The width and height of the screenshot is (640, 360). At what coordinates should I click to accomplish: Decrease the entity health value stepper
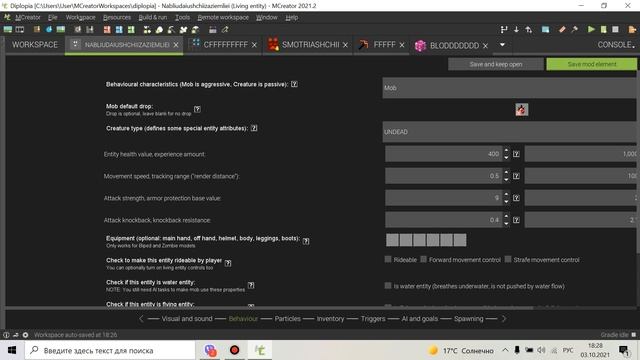point(506,158)
